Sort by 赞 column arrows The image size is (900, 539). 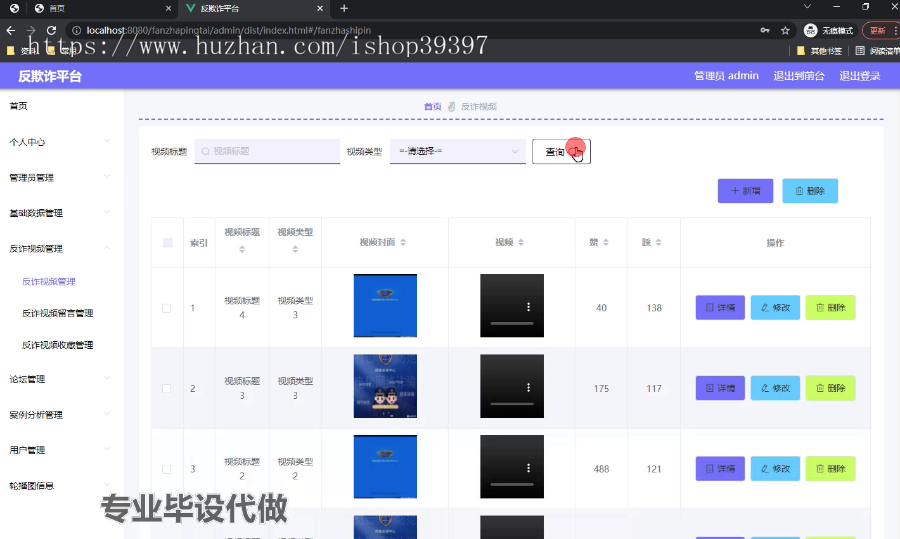pos(606,242)
